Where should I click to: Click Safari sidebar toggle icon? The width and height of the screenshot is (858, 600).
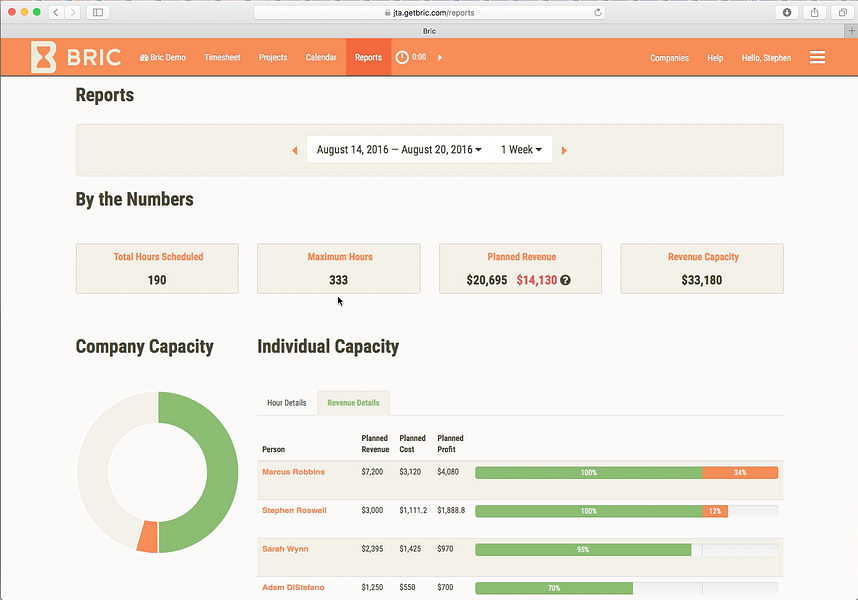point(98,12)
